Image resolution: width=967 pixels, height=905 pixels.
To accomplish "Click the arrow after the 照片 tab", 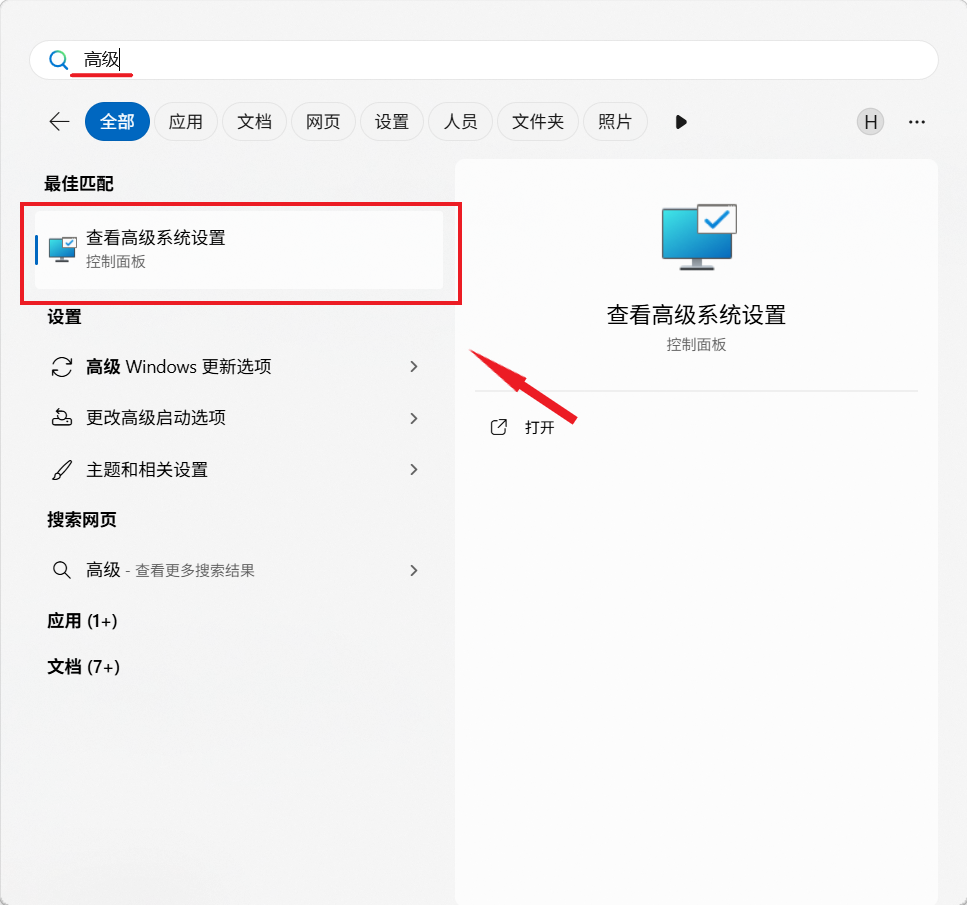I will [x=681, y=121].
